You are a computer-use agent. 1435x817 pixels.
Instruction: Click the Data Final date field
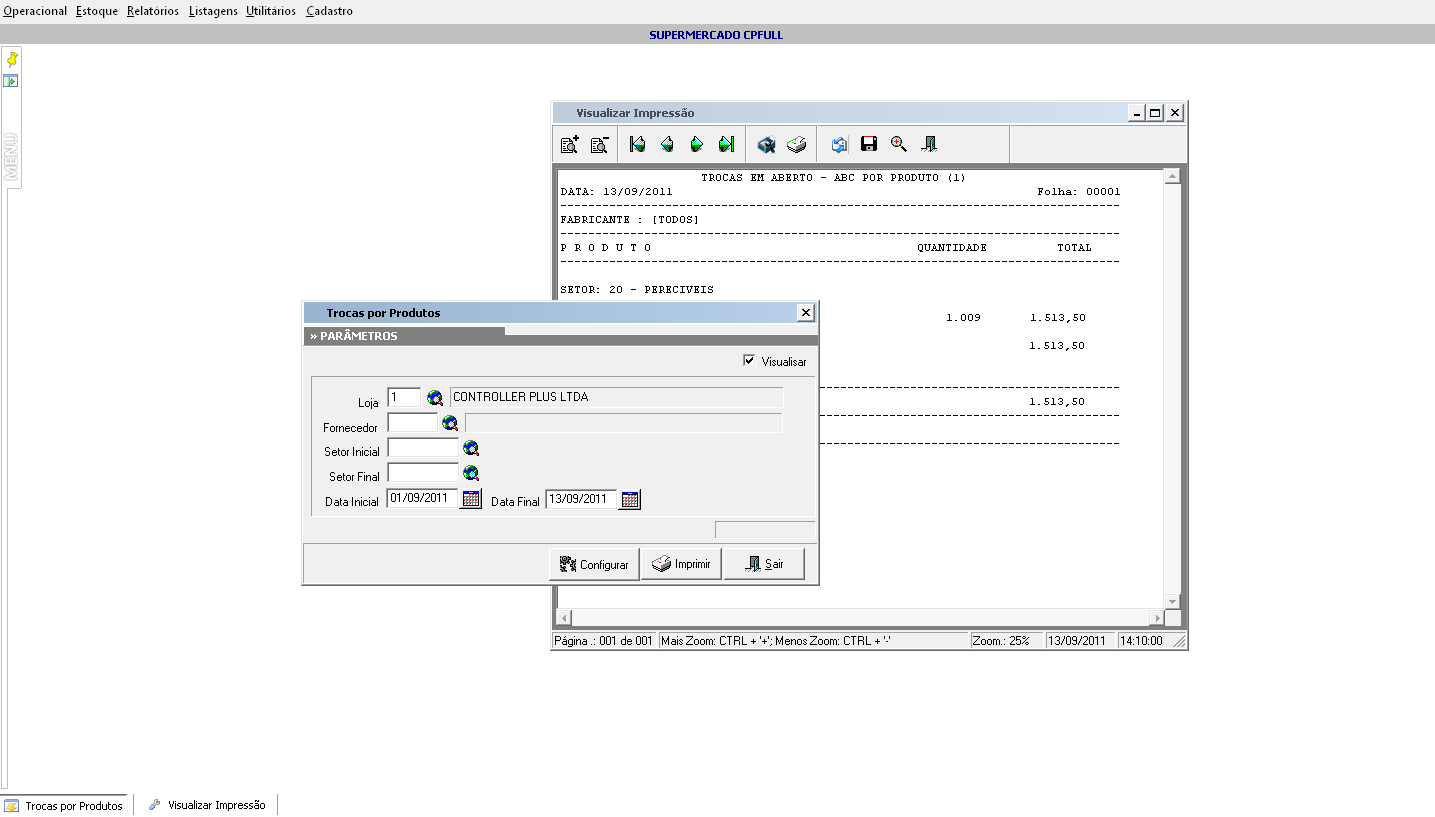(x=581, y=498)
